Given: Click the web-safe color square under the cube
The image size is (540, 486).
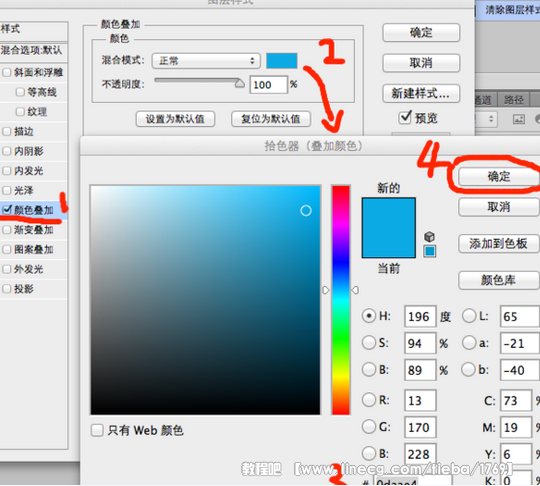Looking at the screenshot, I should coord(429,251).
